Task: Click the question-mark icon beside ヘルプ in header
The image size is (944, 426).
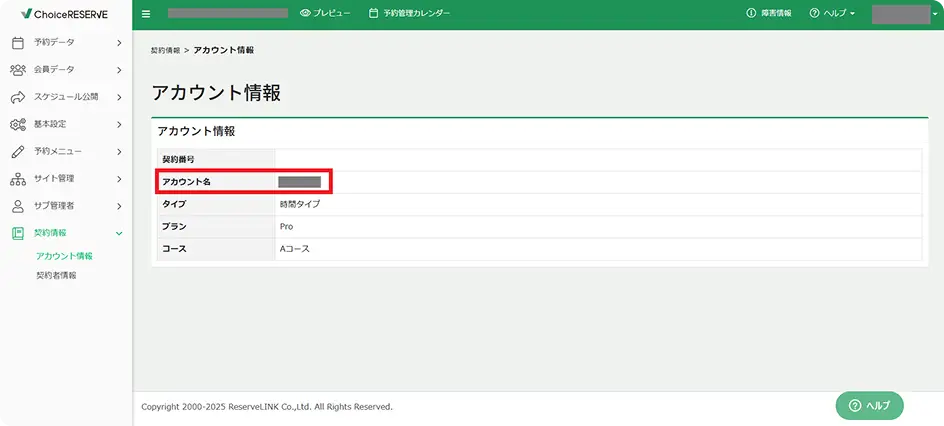Action: click(x=815, y=13)
